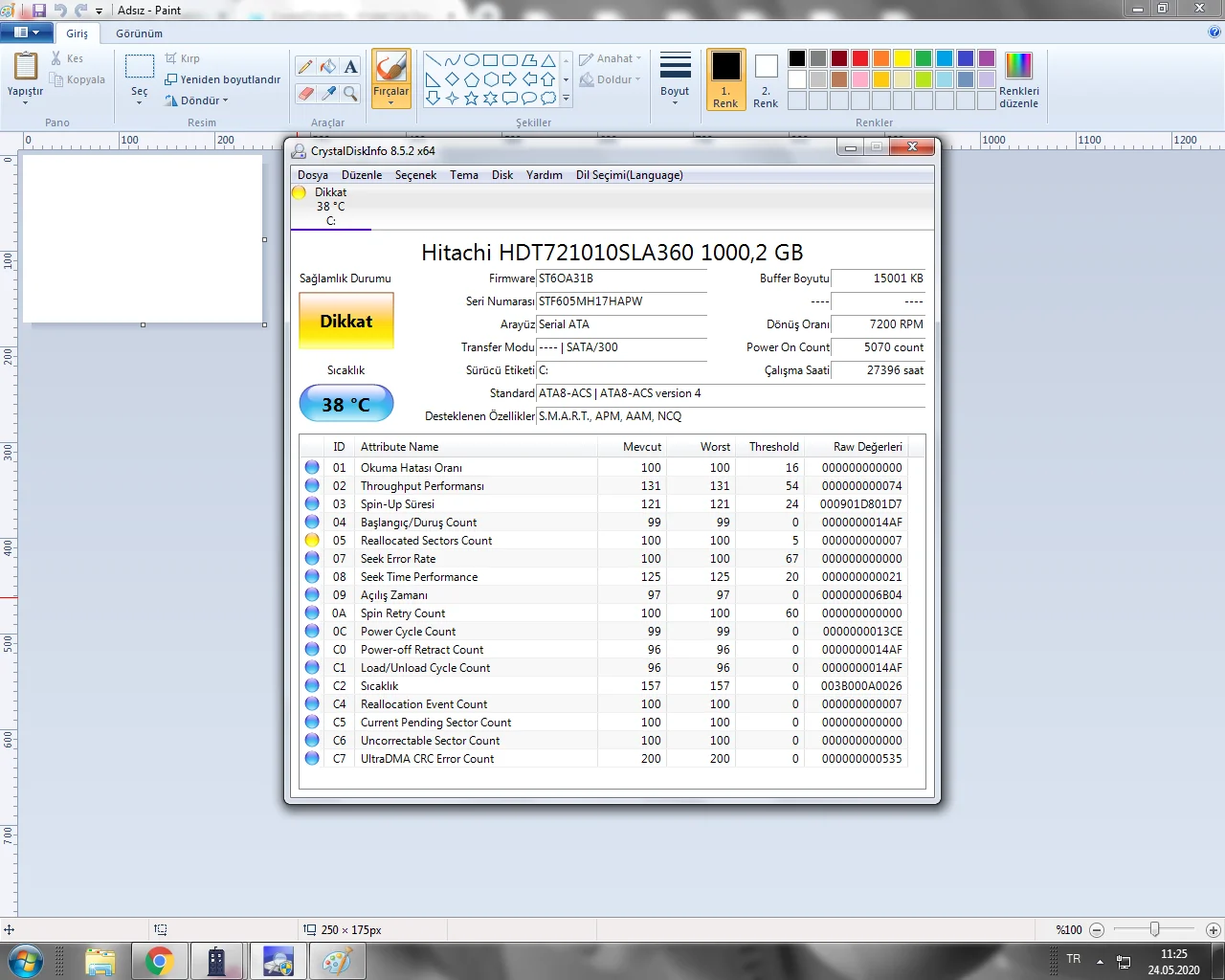The width and height of the screenshot is (1225, 980).
Task: Click the zoom in plus button
Action: point(1213,929)
